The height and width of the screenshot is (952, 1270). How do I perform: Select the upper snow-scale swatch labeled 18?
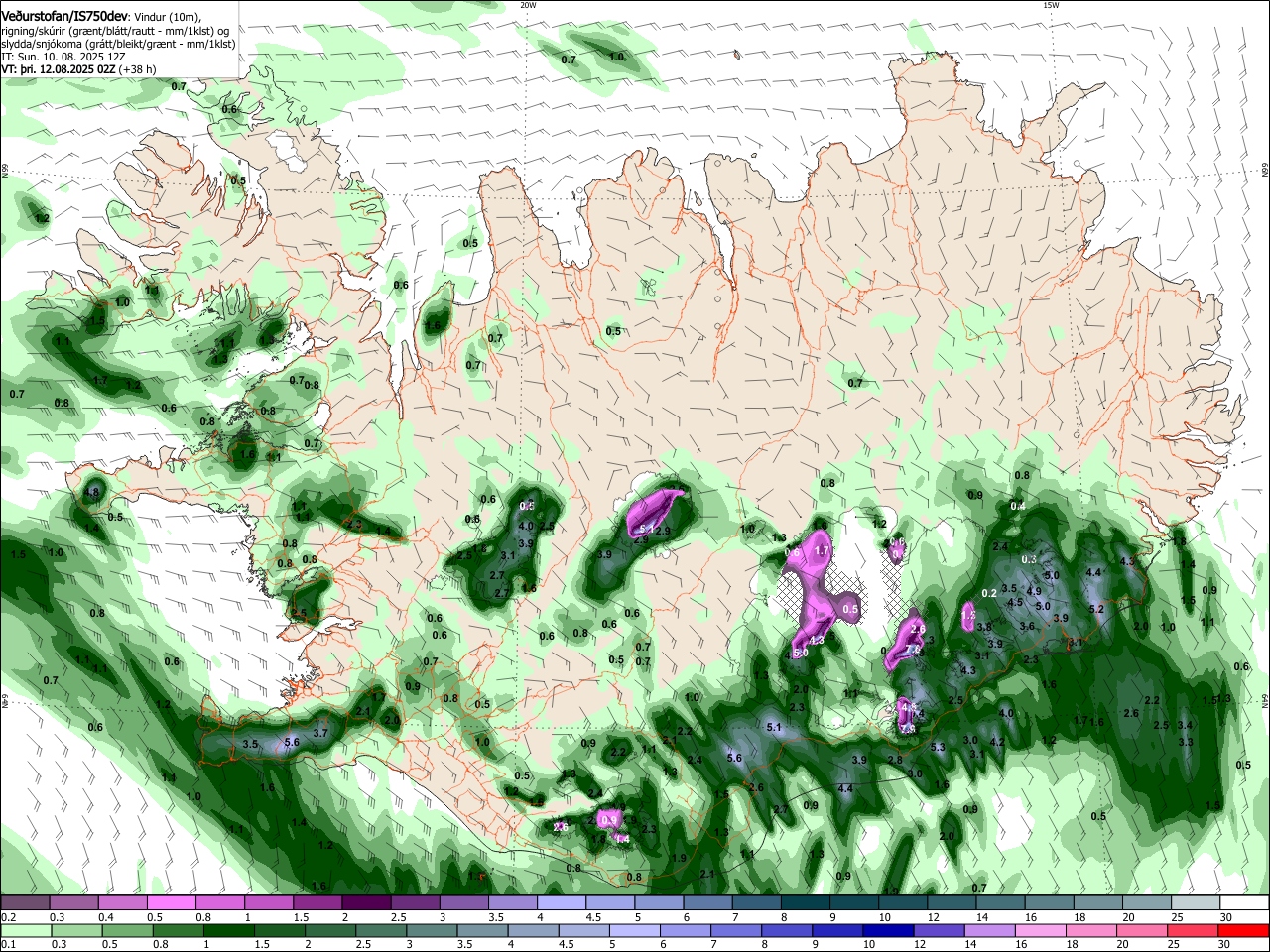click(x=1098, y=902)
